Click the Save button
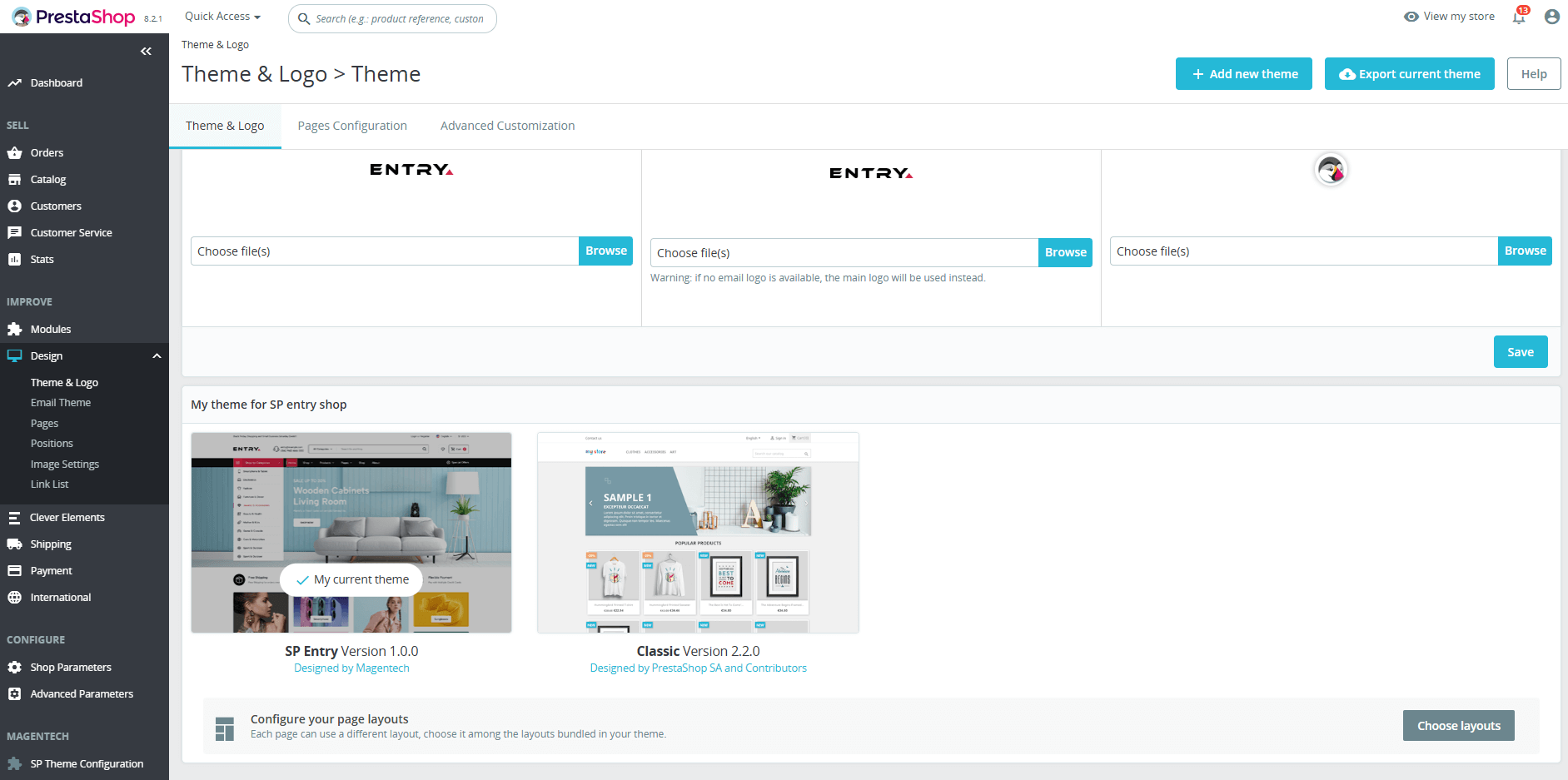The image size is (1568, 780). (1521, 351)
